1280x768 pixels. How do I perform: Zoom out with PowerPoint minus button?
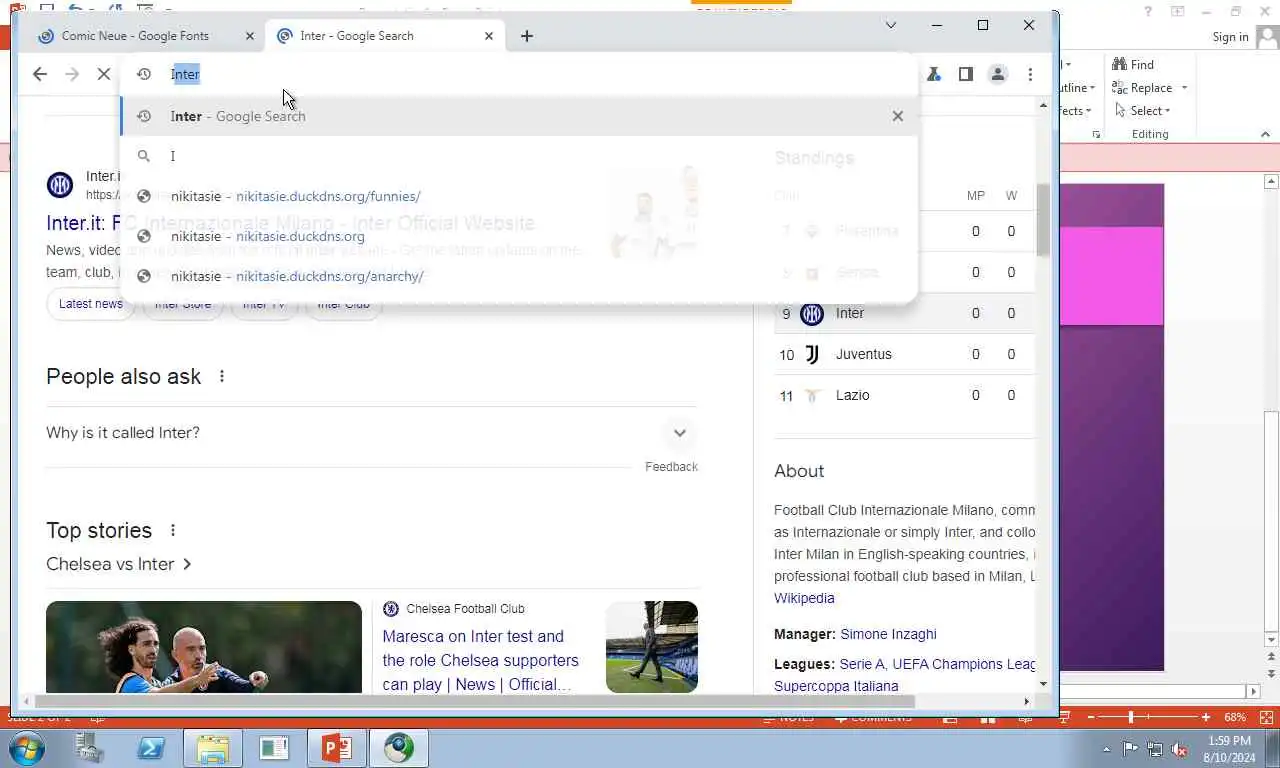[x=1091, y=717]
